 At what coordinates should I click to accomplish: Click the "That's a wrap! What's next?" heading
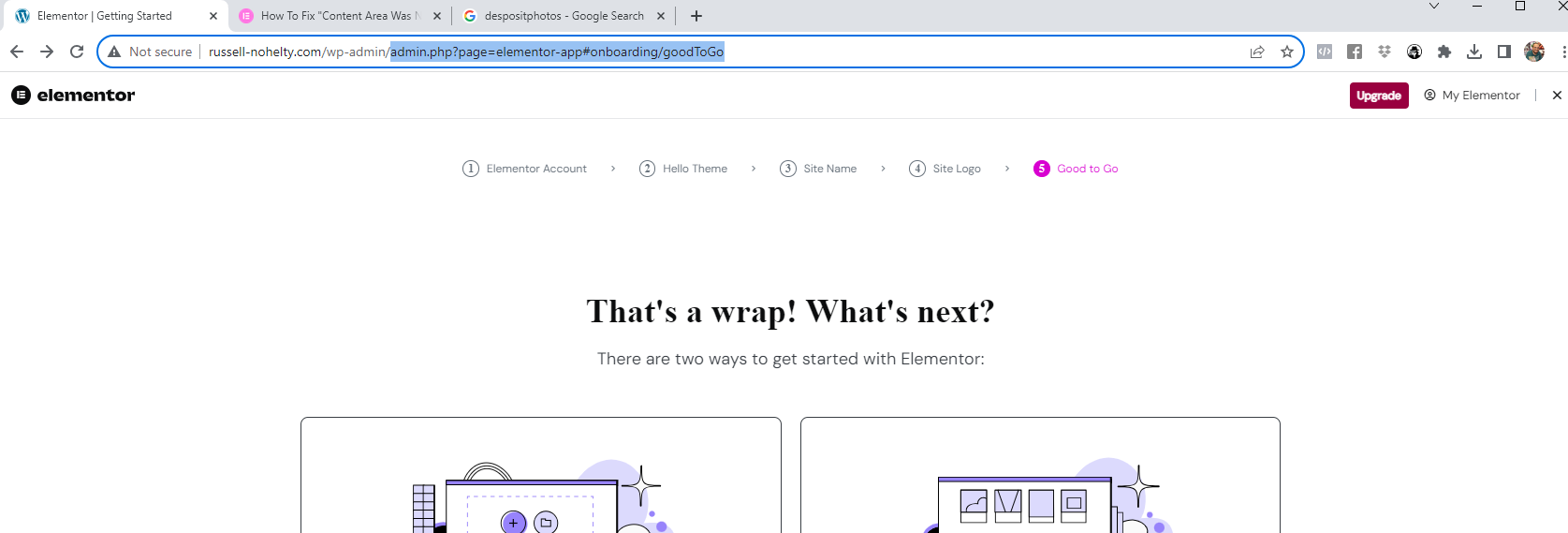tap(790, 311)
